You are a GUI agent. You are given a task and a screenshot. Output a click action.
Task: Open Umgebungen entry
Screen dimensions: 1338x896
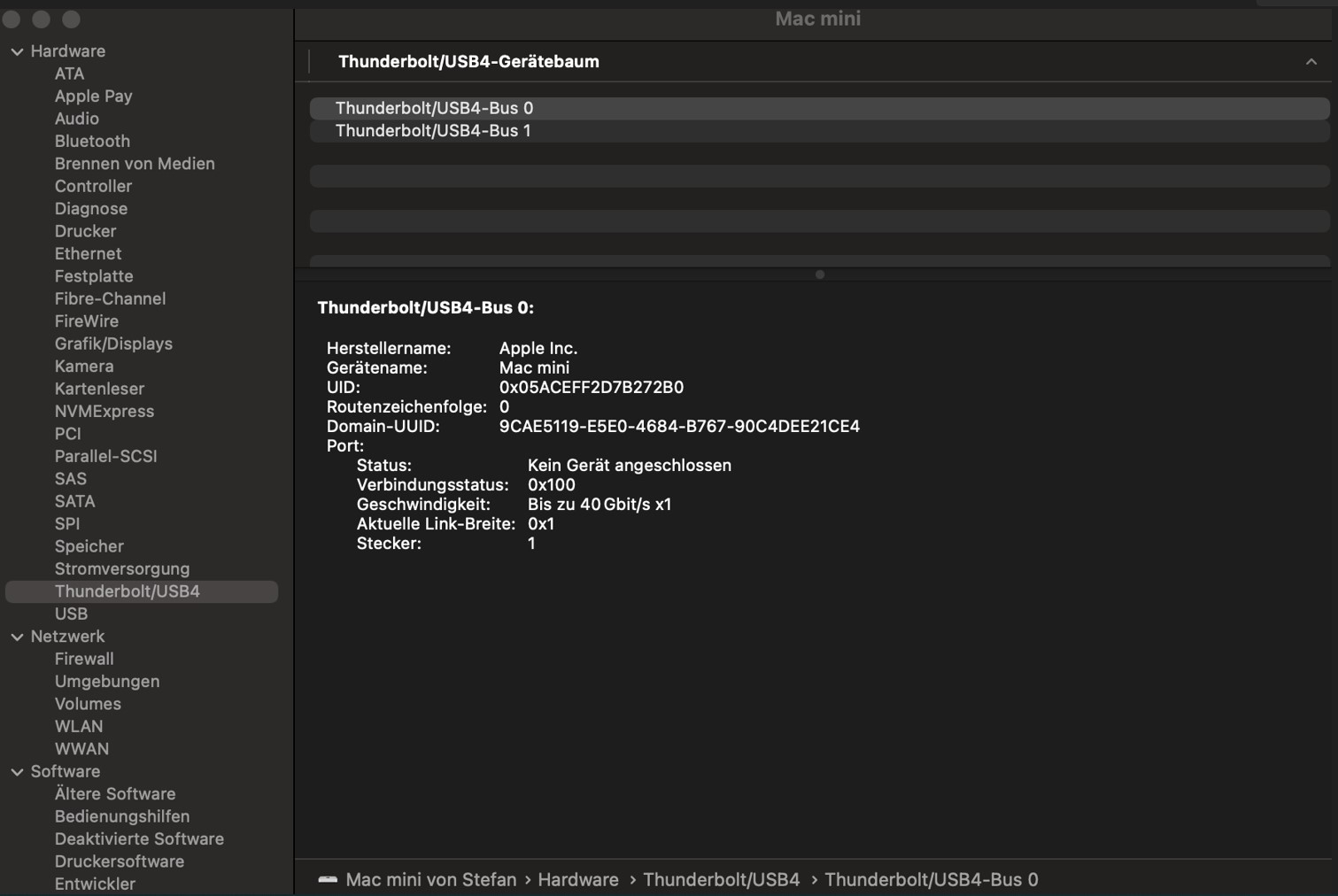(x=107, y=682)
